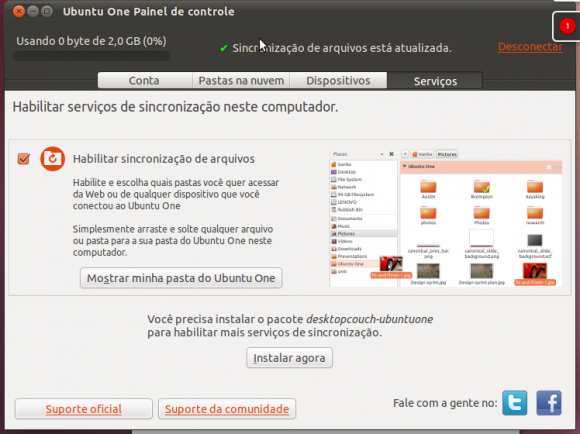This screenshot has height=434, width=580.
Task: Click the green sync status checkmark
Action: pos(223,48)
